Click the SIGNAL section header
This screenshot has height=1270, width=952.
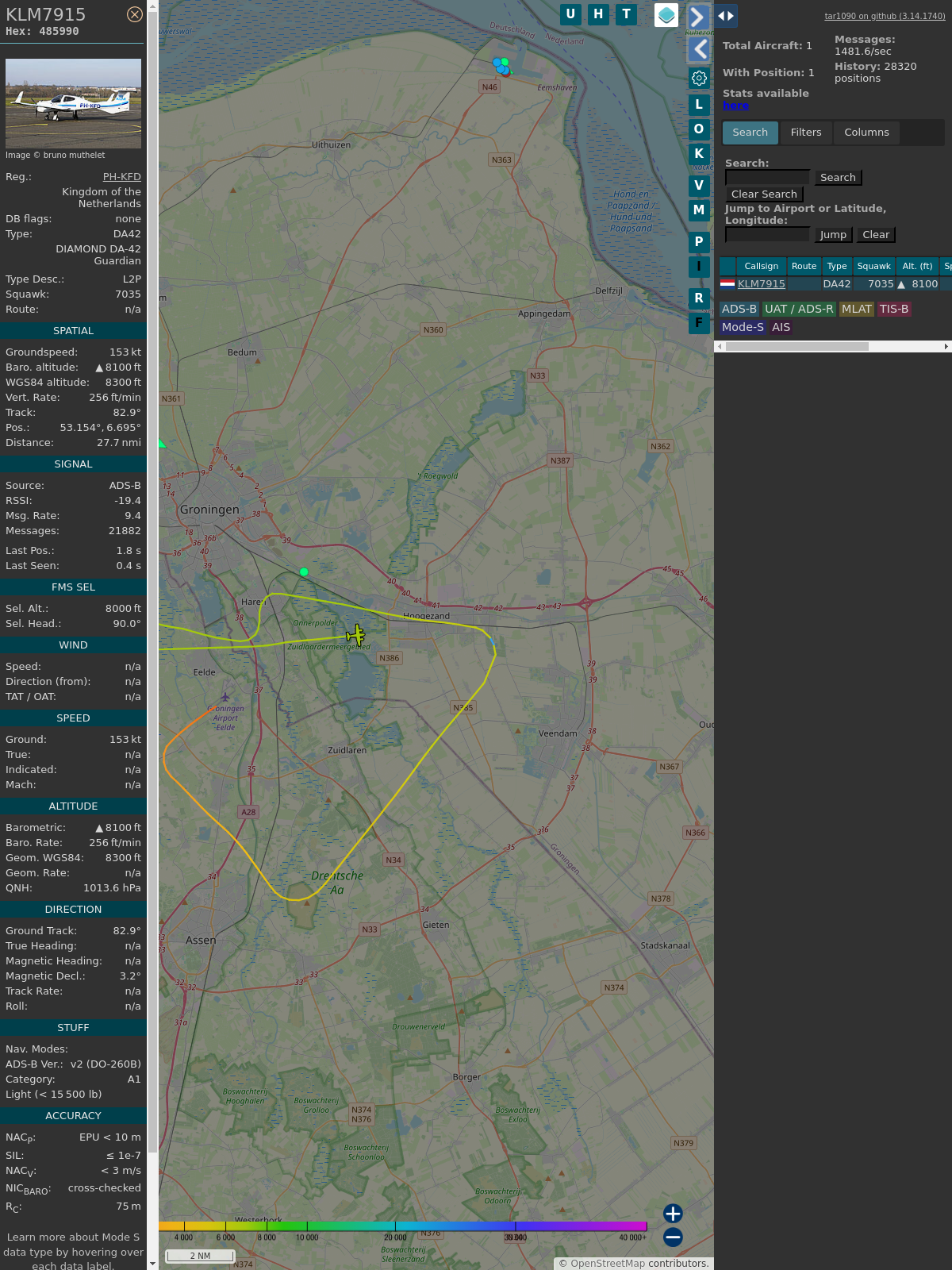[73, 464]
